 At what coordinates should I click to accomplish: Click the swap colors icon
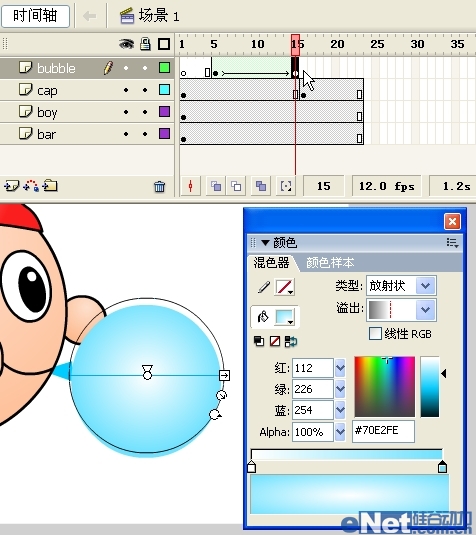[x=291, y=341]
